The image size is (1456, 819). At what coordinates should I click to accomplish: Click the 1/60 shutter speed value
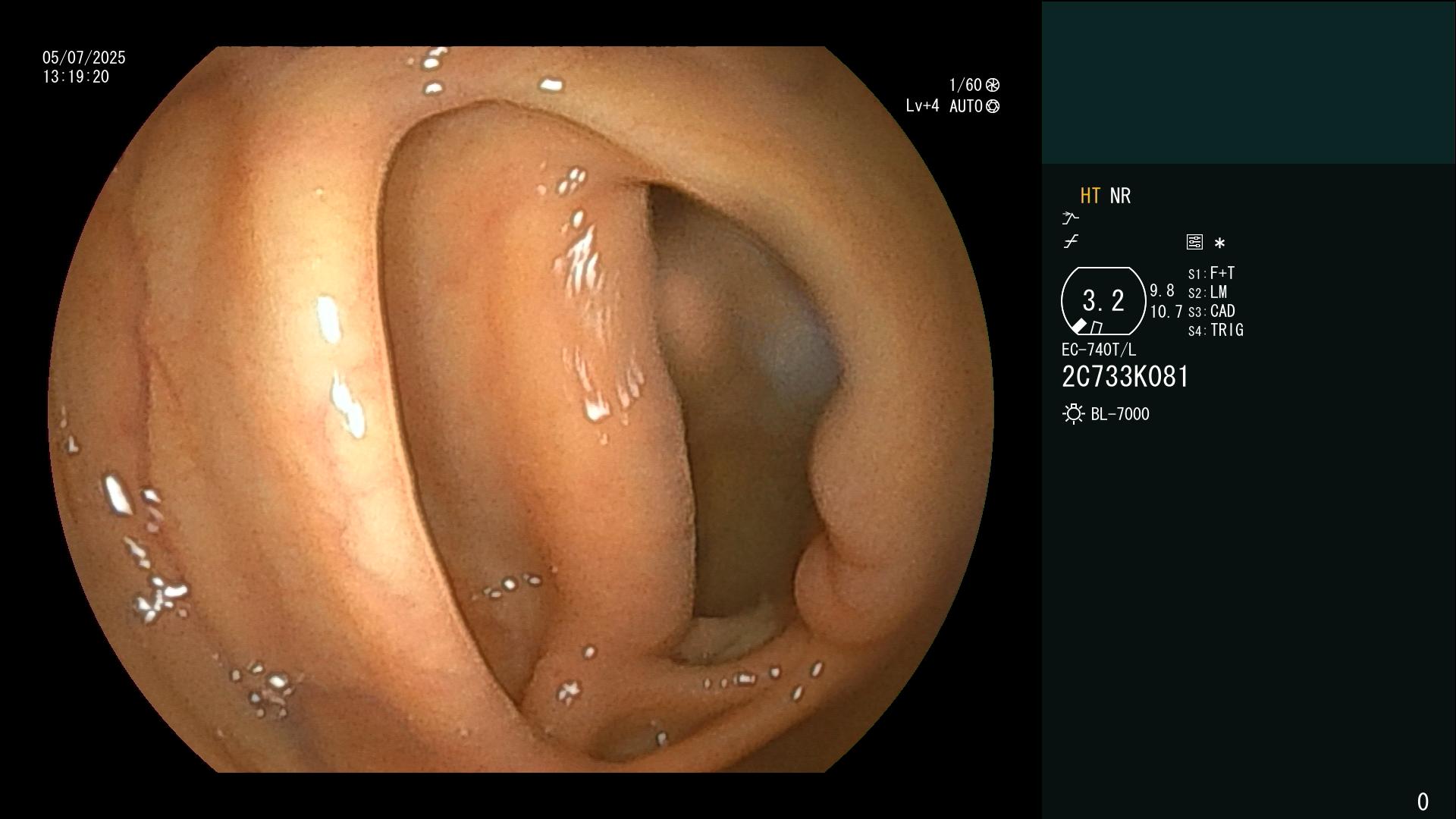click(965, 85)
